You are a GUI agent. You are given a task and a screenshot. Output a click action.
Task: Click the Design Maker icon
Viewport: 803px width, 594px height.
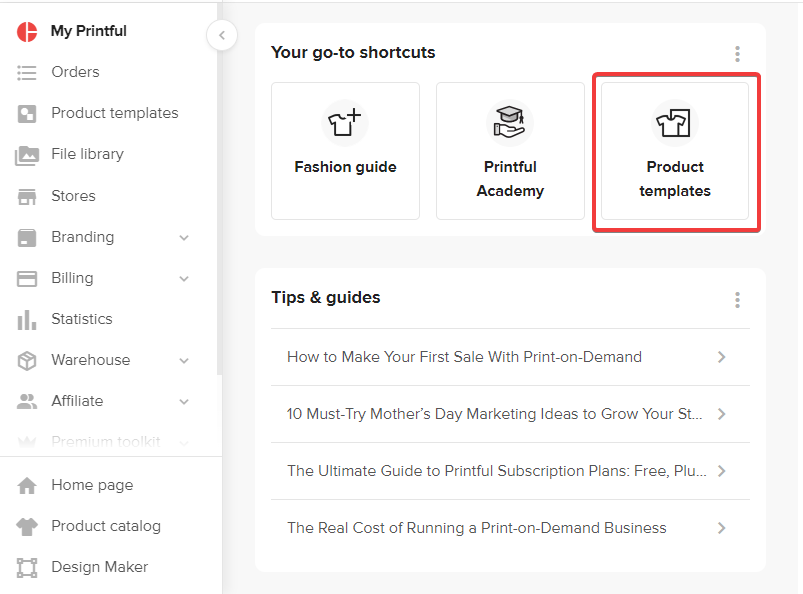coord(27,567)
